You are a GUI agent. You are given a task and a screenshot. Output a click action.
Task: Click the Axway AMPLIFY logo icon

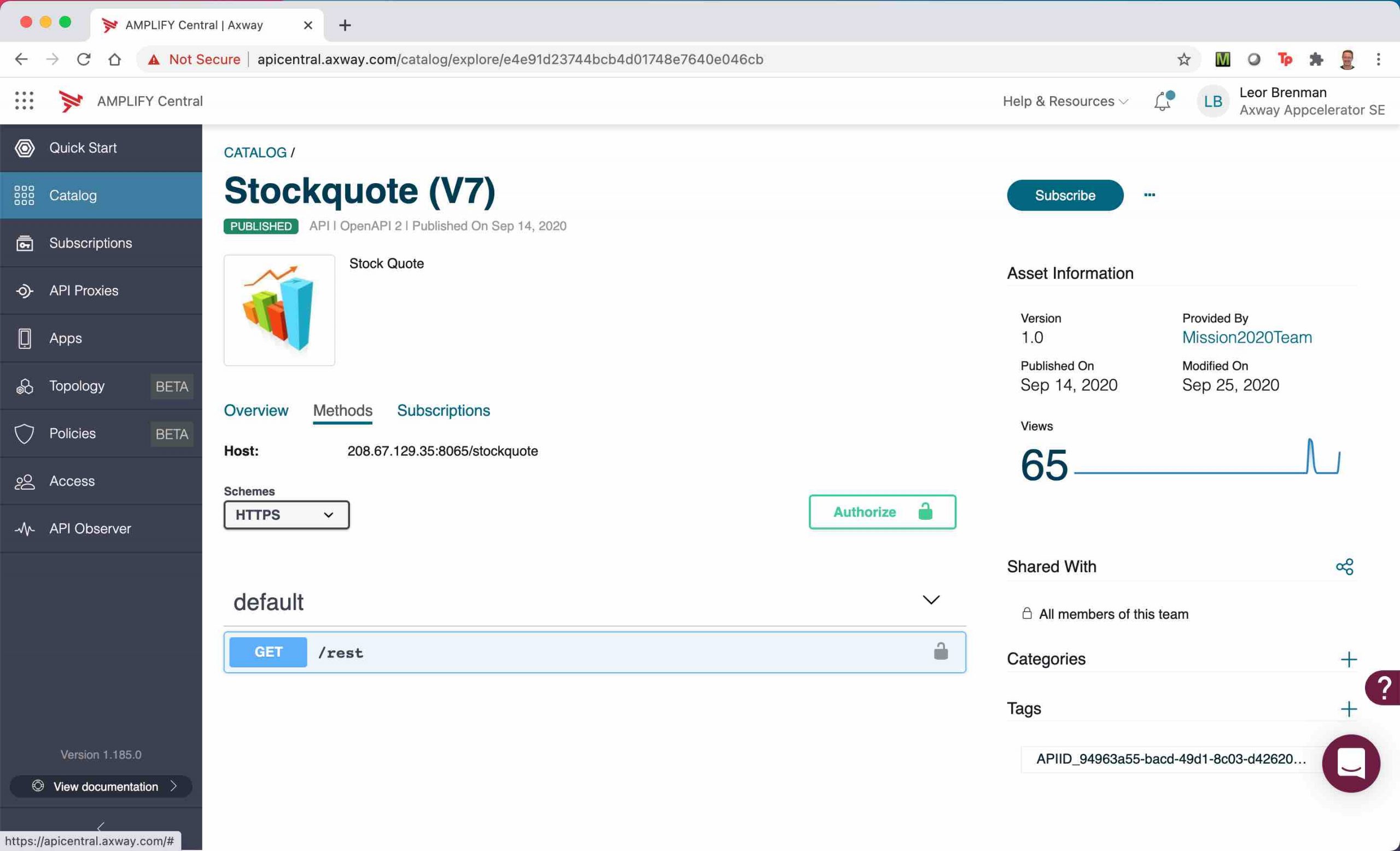(x=71, y=101)
